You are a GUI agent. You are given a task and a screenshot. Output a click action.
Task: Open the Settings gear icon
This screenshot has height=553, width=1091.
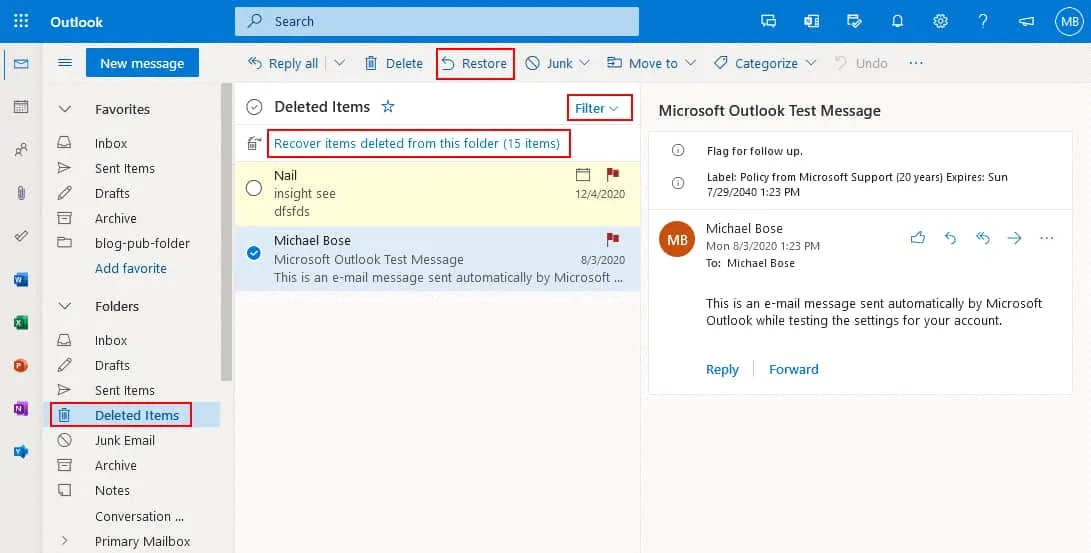[940, 21]
